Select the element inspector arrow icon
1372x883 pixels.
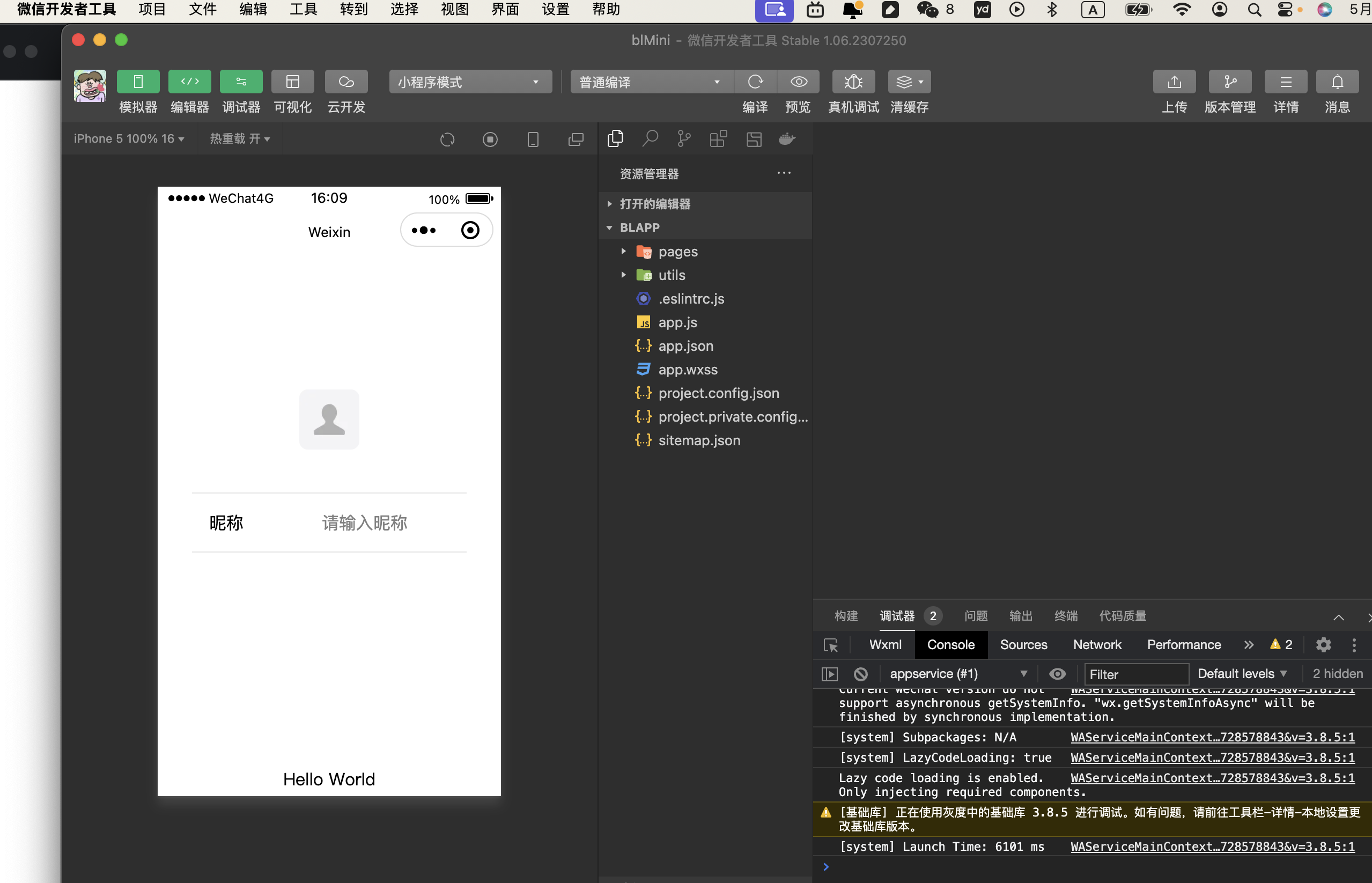coord(830,645)
